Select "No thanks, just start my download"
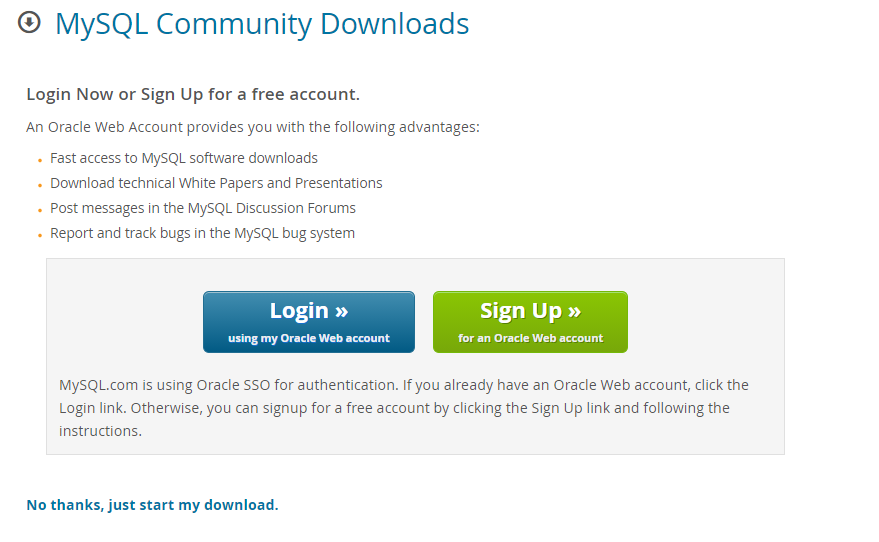Screen dimensions: 879x542 pos(152,505)
